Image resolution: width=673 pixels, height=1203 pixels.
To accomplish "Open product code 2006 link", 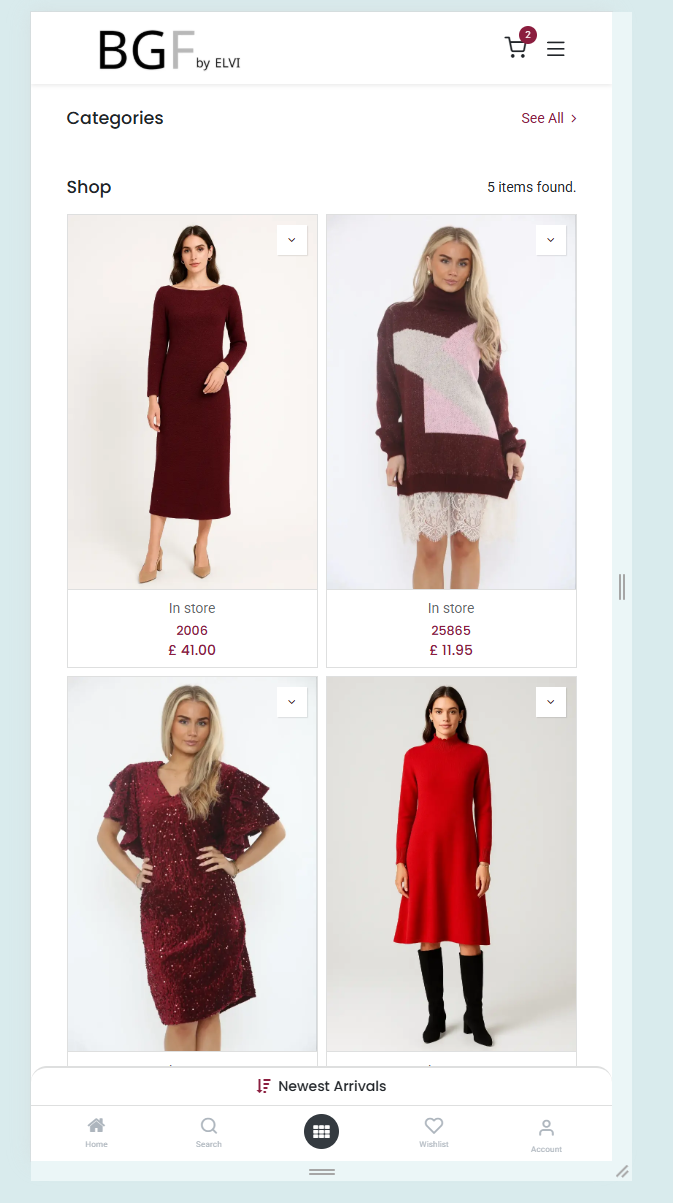I will pos(192,630).
